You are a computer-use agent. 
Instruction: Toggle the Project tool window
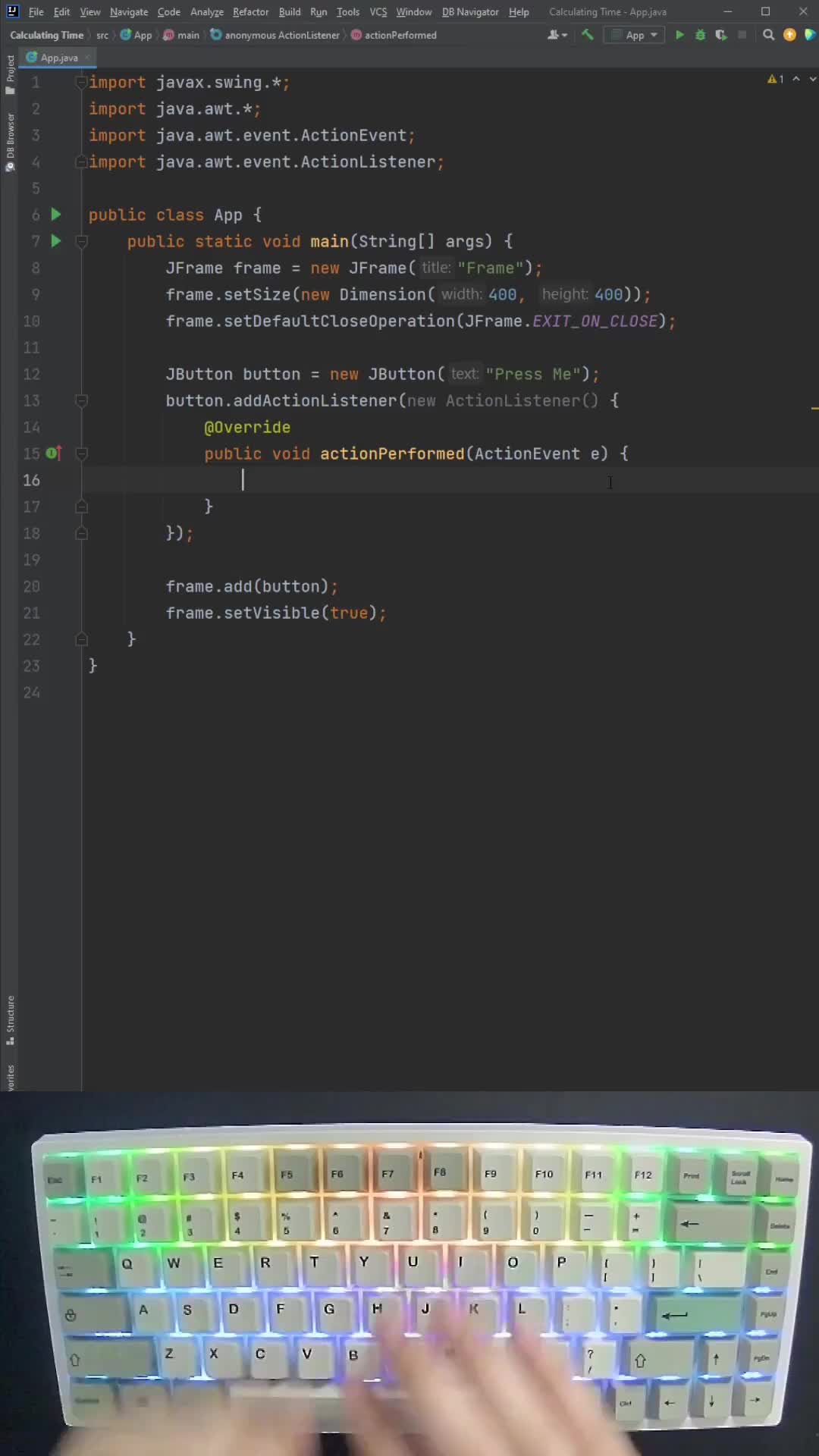[x=10, y=74]
